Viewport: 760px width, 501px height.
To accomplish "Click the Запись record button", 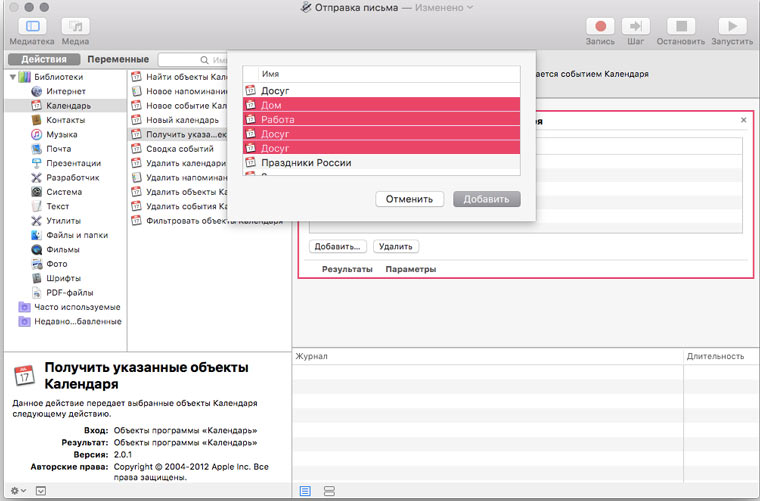I will click(x=601, y=27).
